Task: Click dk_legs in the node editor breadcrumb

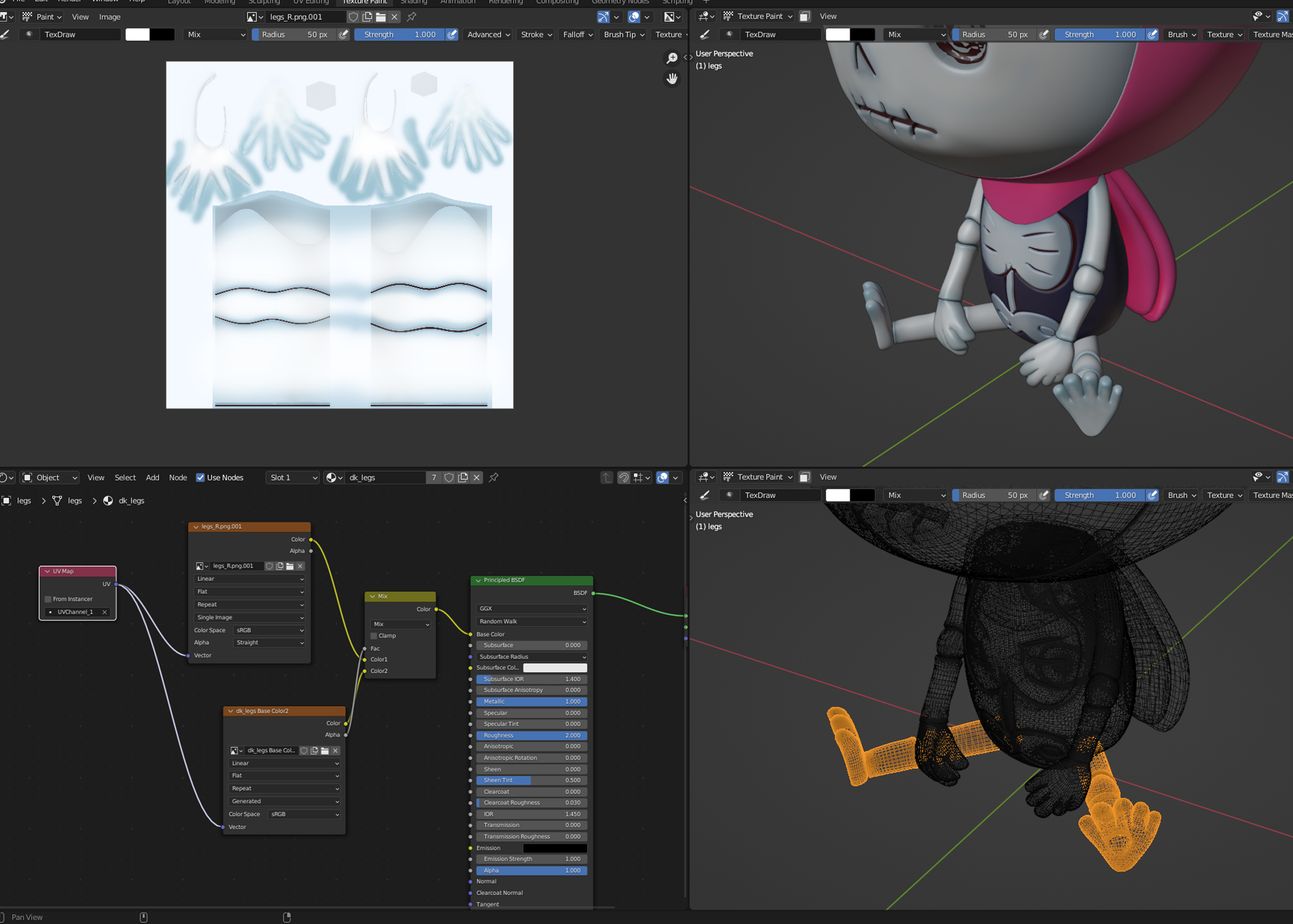Action: coord(131,501)
